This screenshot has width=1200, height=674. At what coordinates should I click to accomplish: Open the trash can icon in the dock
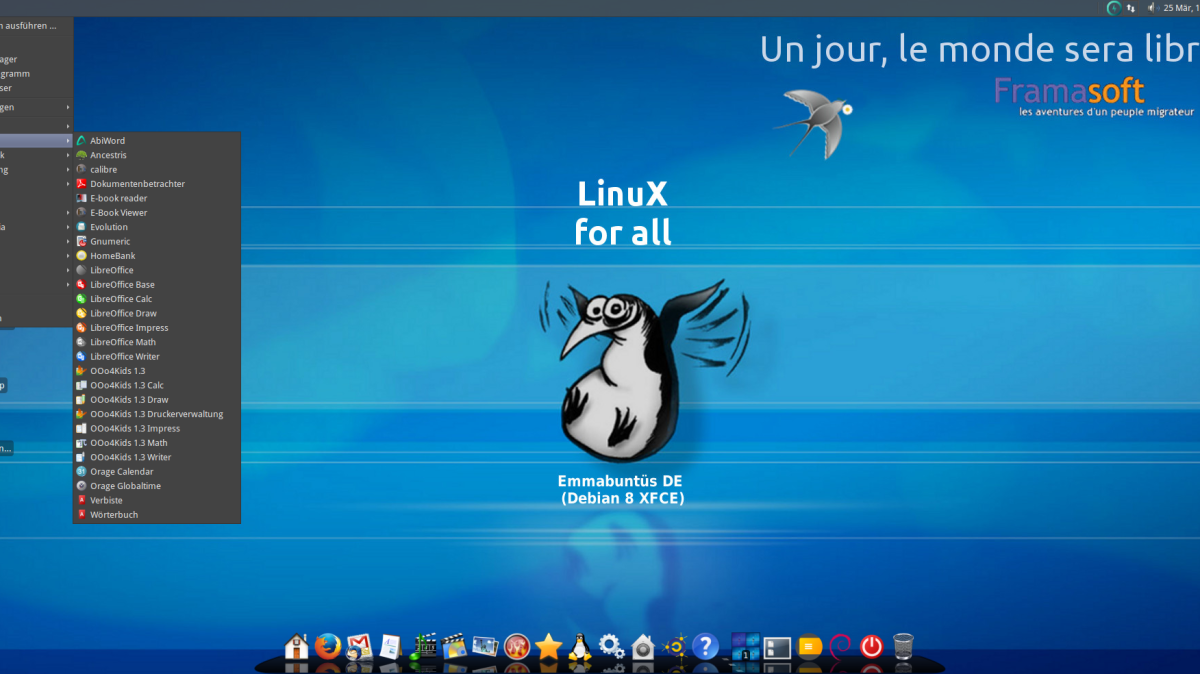point(903,647)
